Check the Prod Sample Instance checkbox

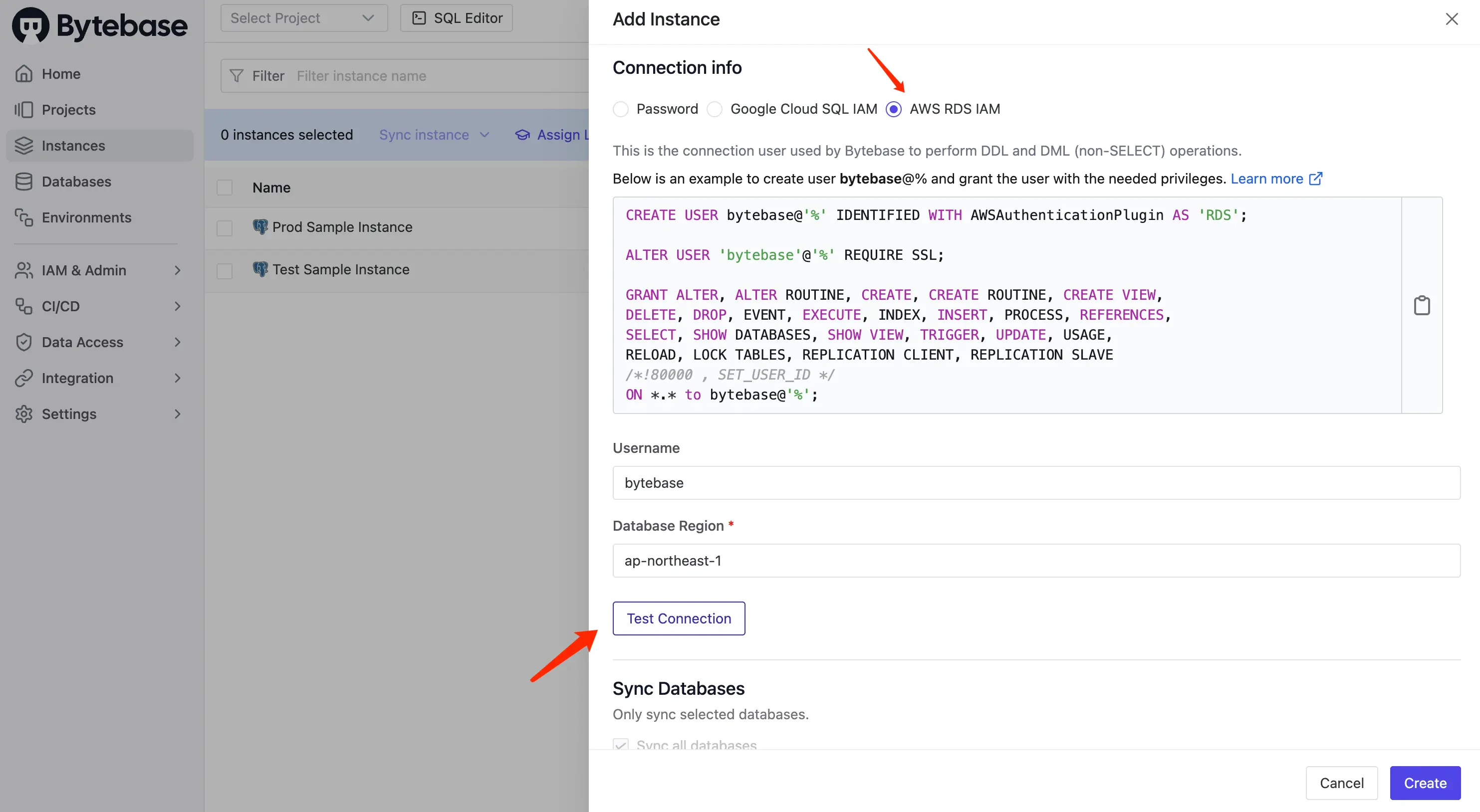[224, 228]
